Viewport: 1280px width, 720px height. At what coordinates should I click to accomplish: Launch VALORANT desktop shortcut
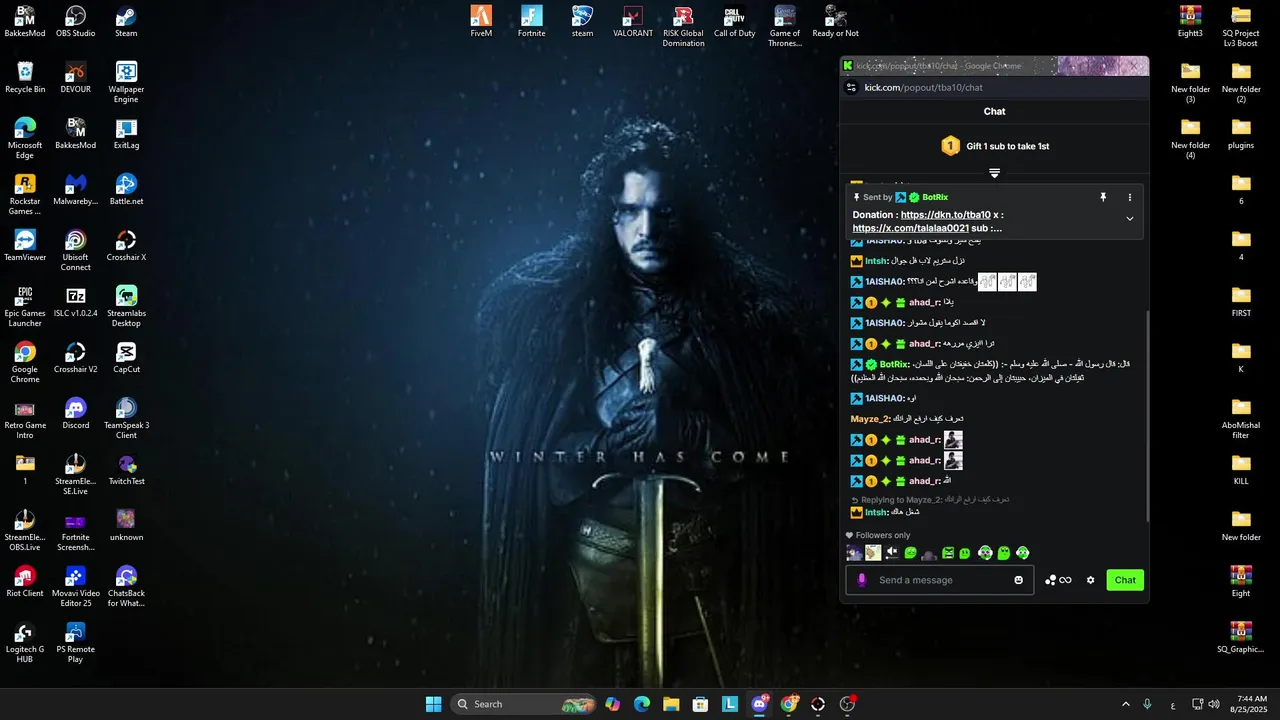pyautogui.click(x=633, y=22)
